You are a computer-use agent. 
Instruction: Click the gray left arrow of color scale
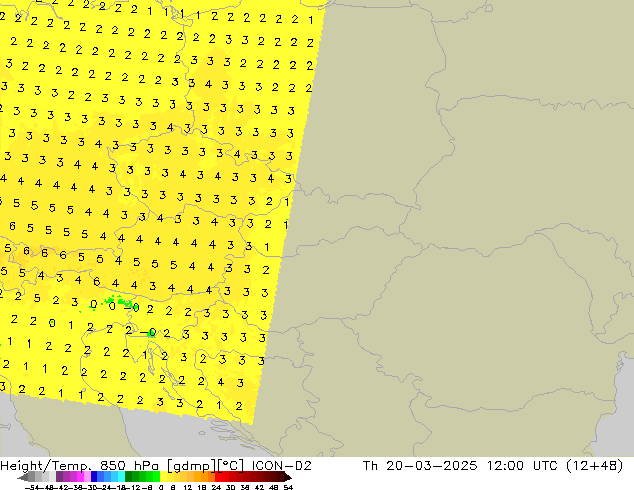point(23,477)
